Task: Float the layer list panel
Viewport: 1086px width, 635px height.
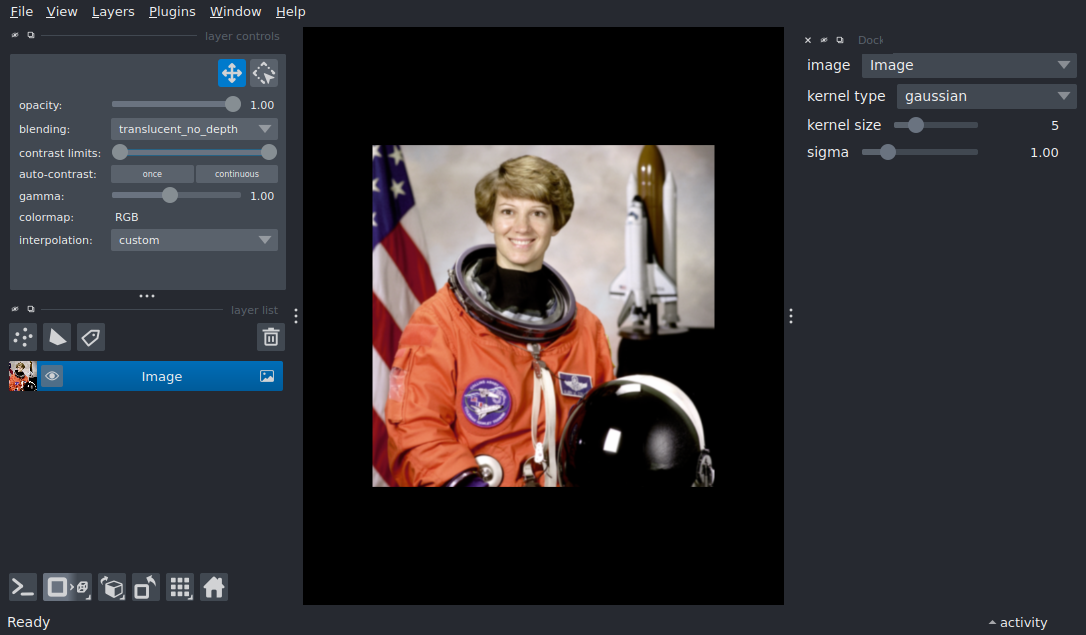Action: coord(30,309)
